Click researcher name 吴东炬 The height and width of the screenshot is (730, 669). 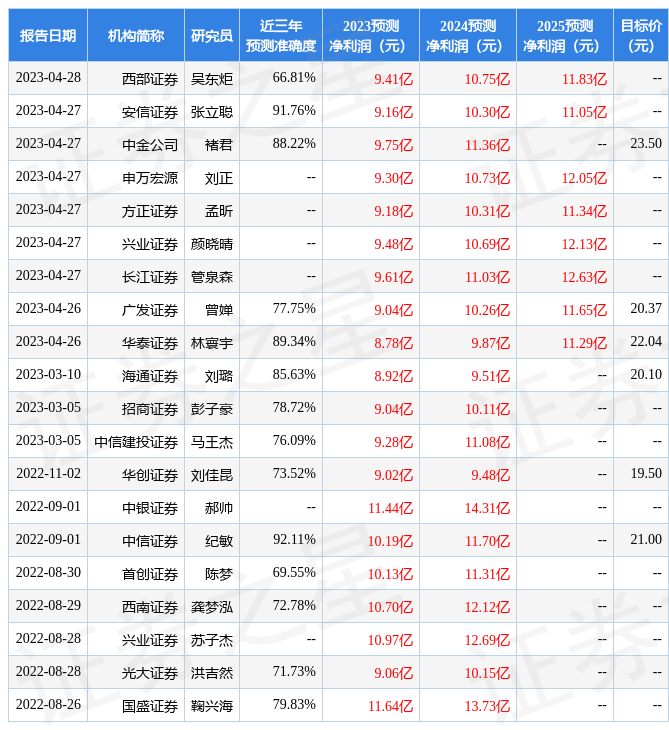[x=212, y=79]
